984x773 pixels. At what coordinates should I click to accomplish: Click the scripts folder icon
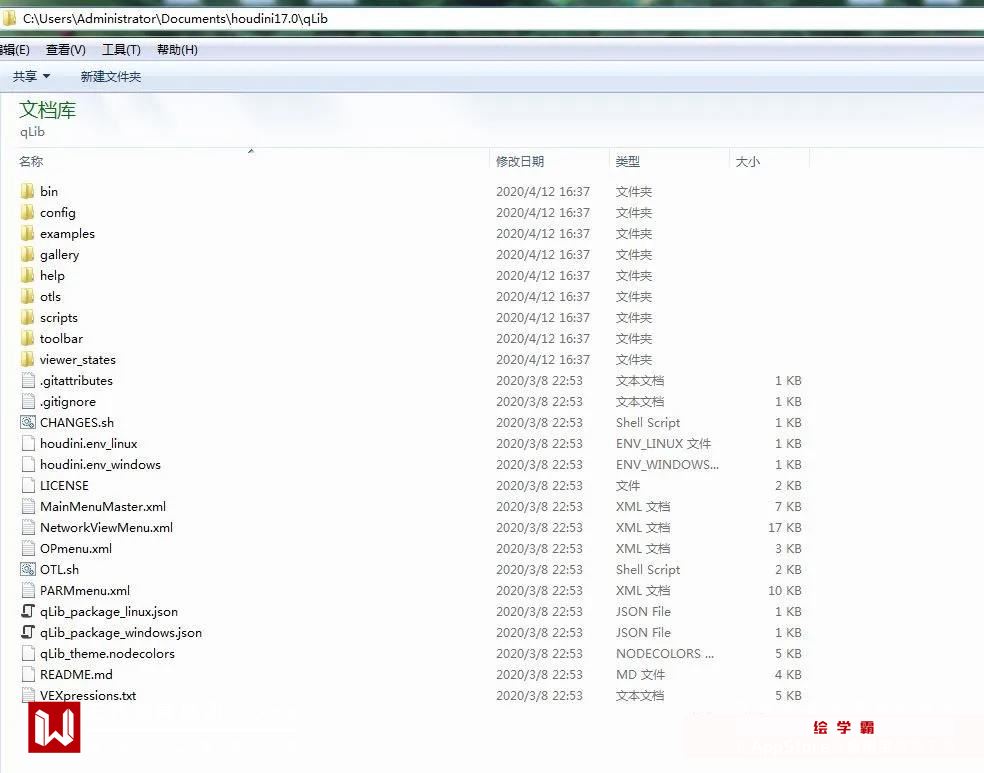(x=28, y=317)
